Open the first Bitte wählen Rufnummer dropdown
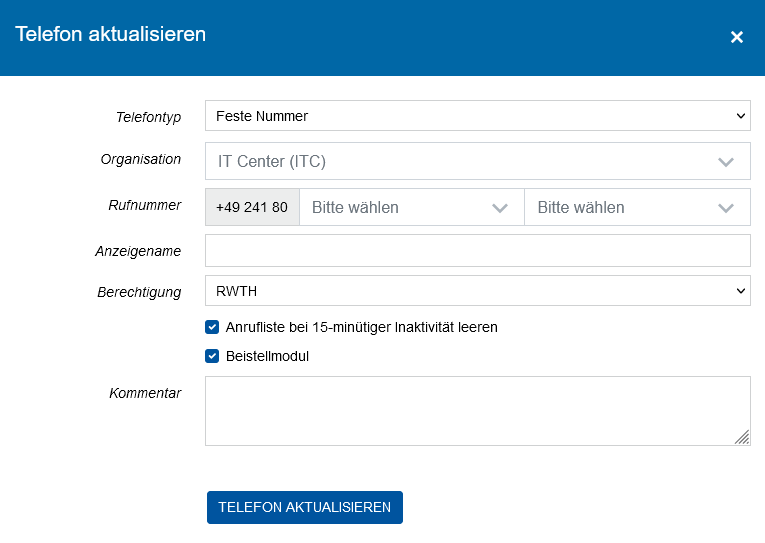Screen dimensions: 765x543 pos(400,208)
